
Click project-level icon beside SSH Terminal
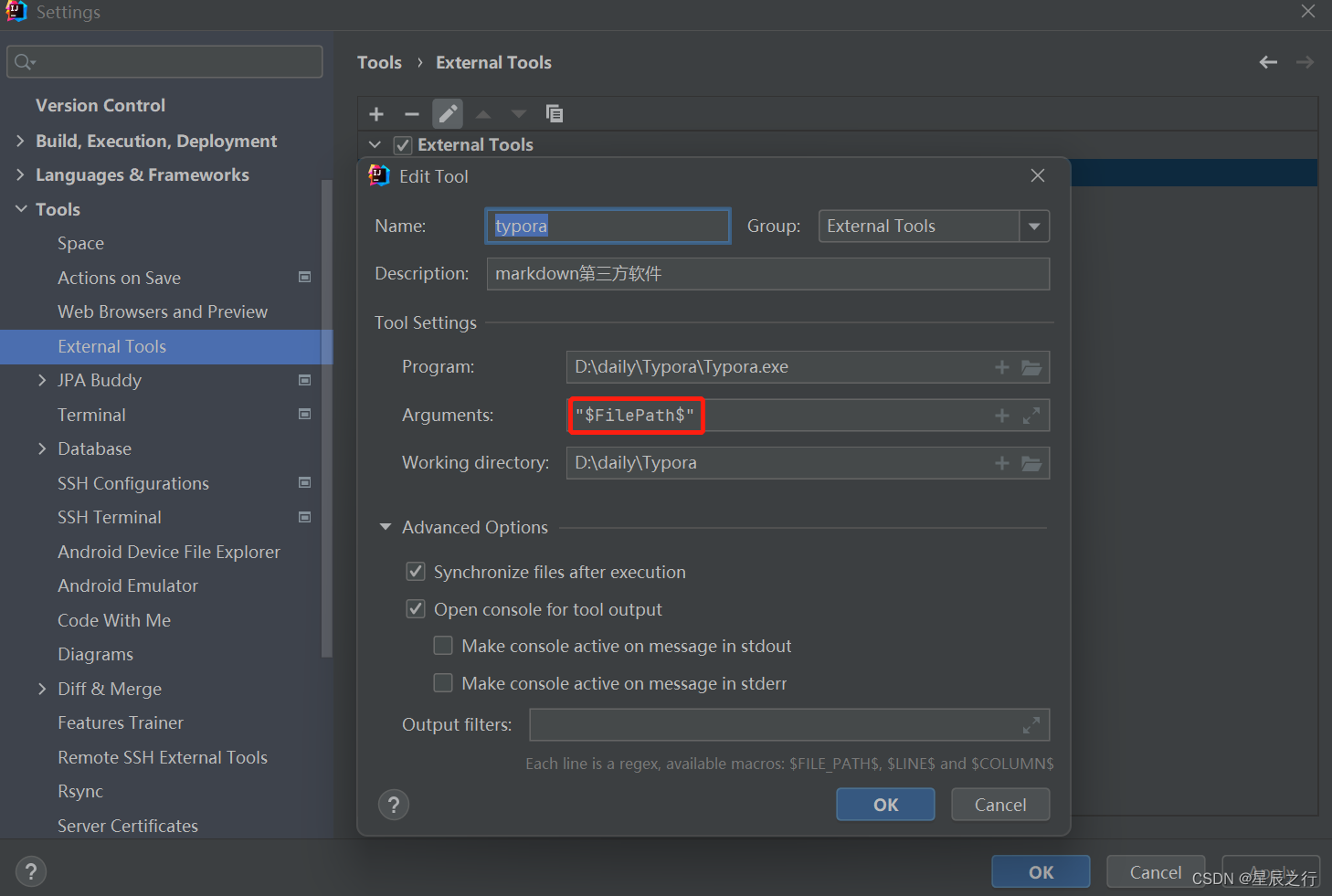click(305, 517)
